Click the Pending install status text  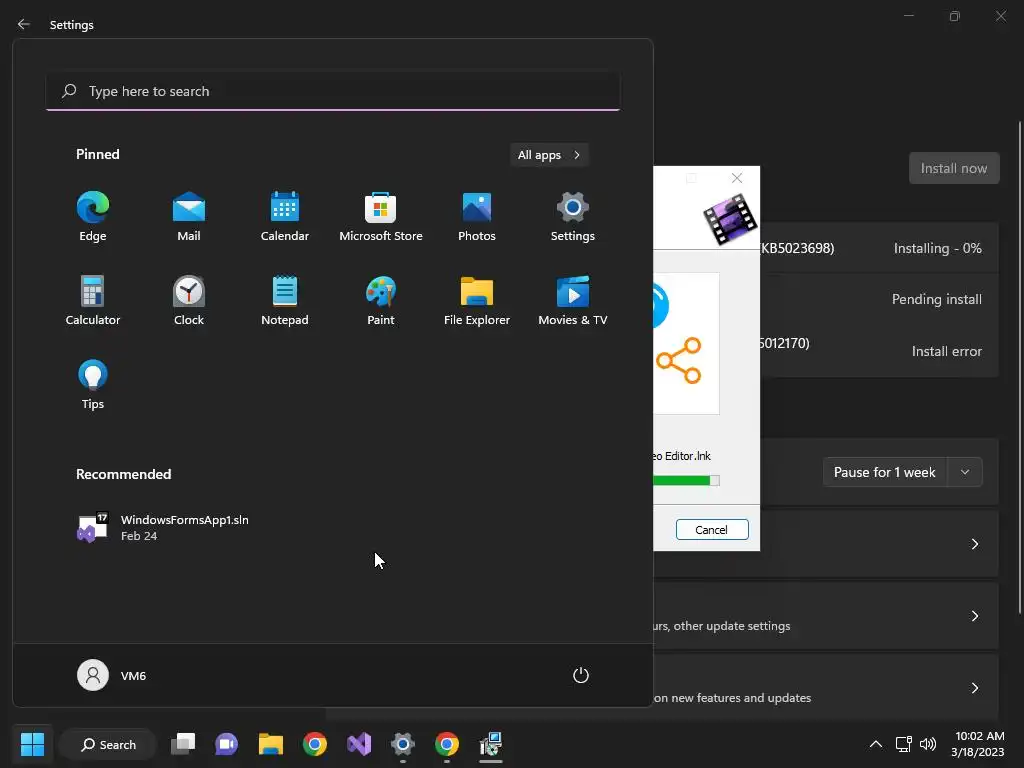(936, 299)
